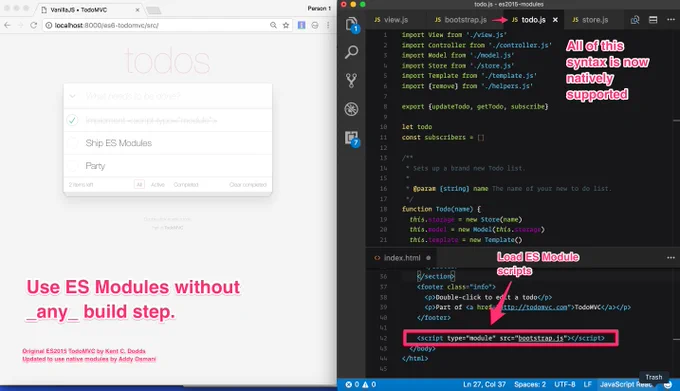Open the Debug view in activity bar
Image resolution: width=680 pixels, height=391 pixels.
point(351,109)
